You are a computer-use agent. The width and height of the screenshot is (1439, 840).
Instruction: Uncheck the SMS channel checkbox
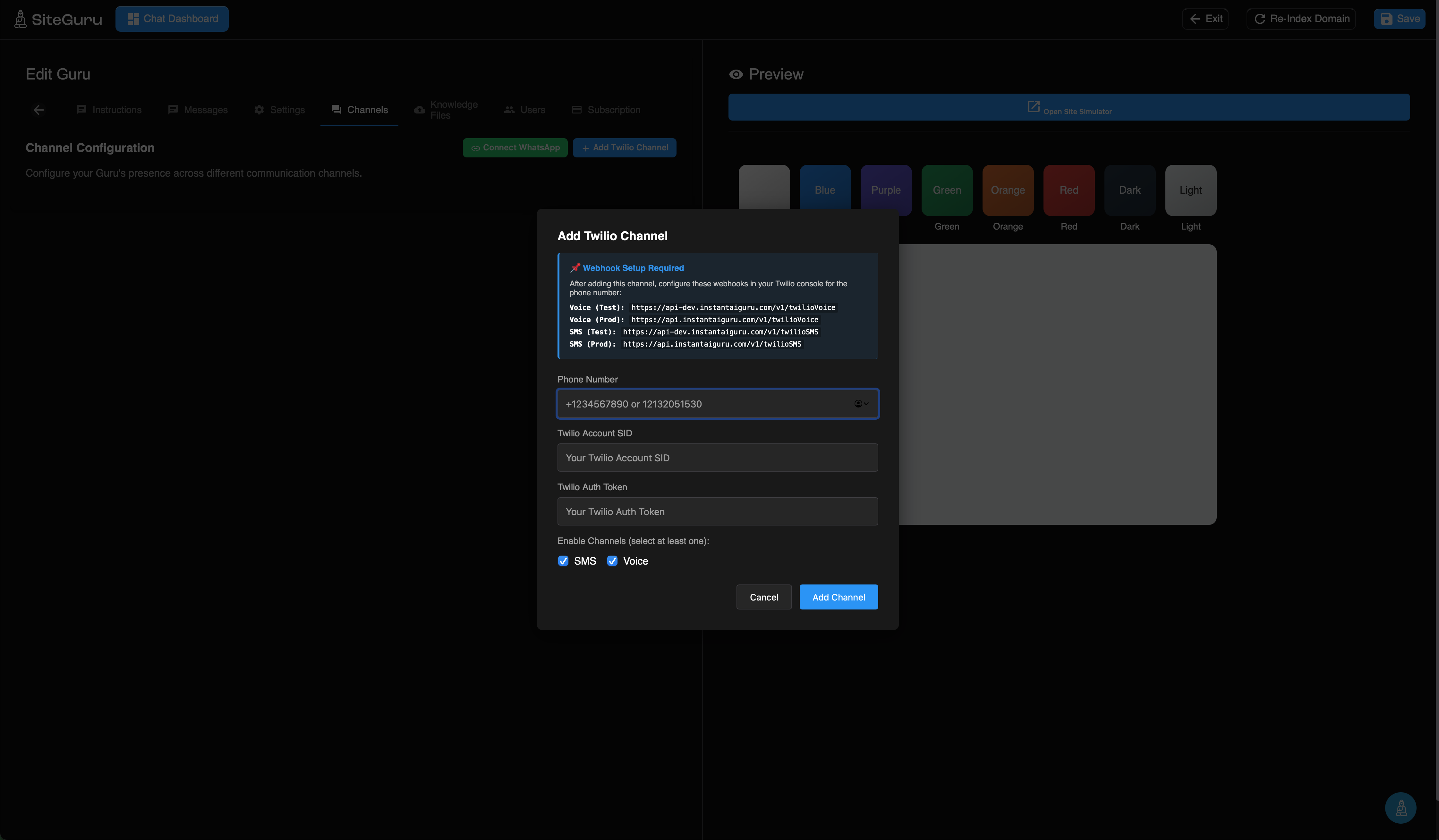563,561
